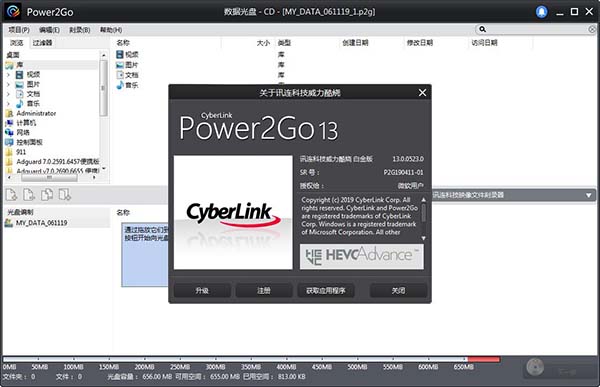Select MY_DATA_061119 disc in compilation tree
The image size is (600, 387).
36,223
